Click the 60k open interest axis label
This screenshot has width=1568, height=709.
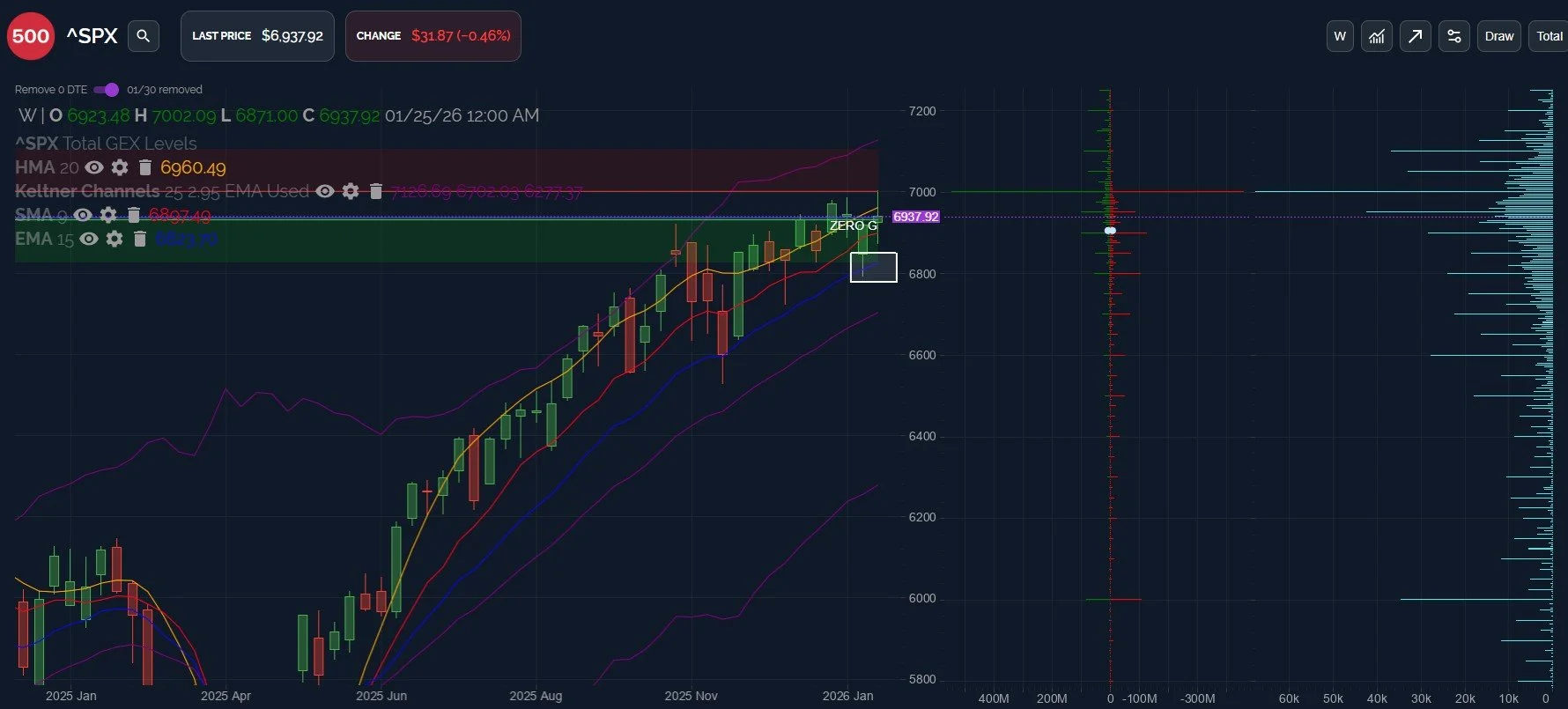point(1289,698)
